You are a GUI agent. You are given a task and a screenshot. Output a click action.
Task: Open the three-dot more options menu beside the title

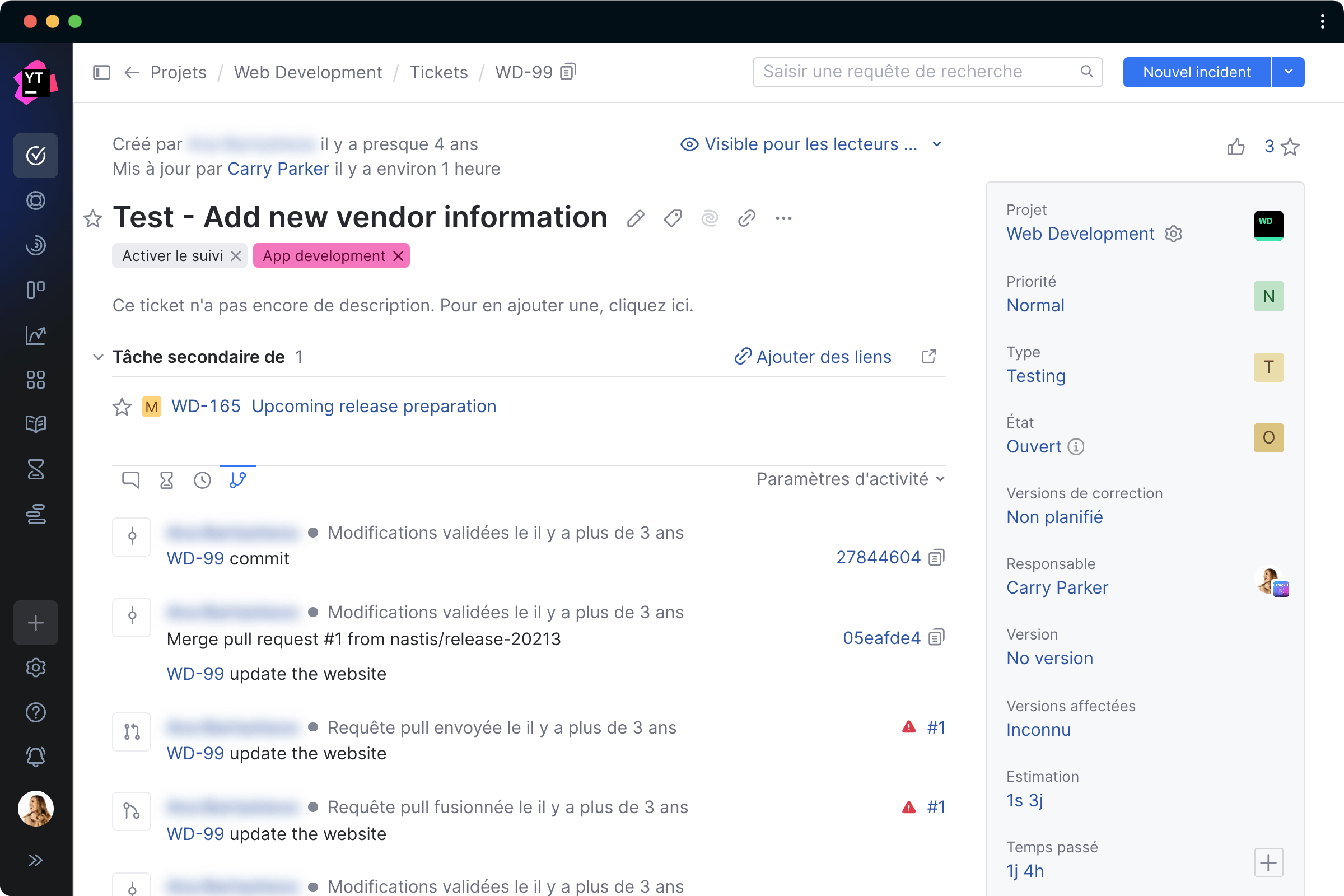tap(783, 218)
